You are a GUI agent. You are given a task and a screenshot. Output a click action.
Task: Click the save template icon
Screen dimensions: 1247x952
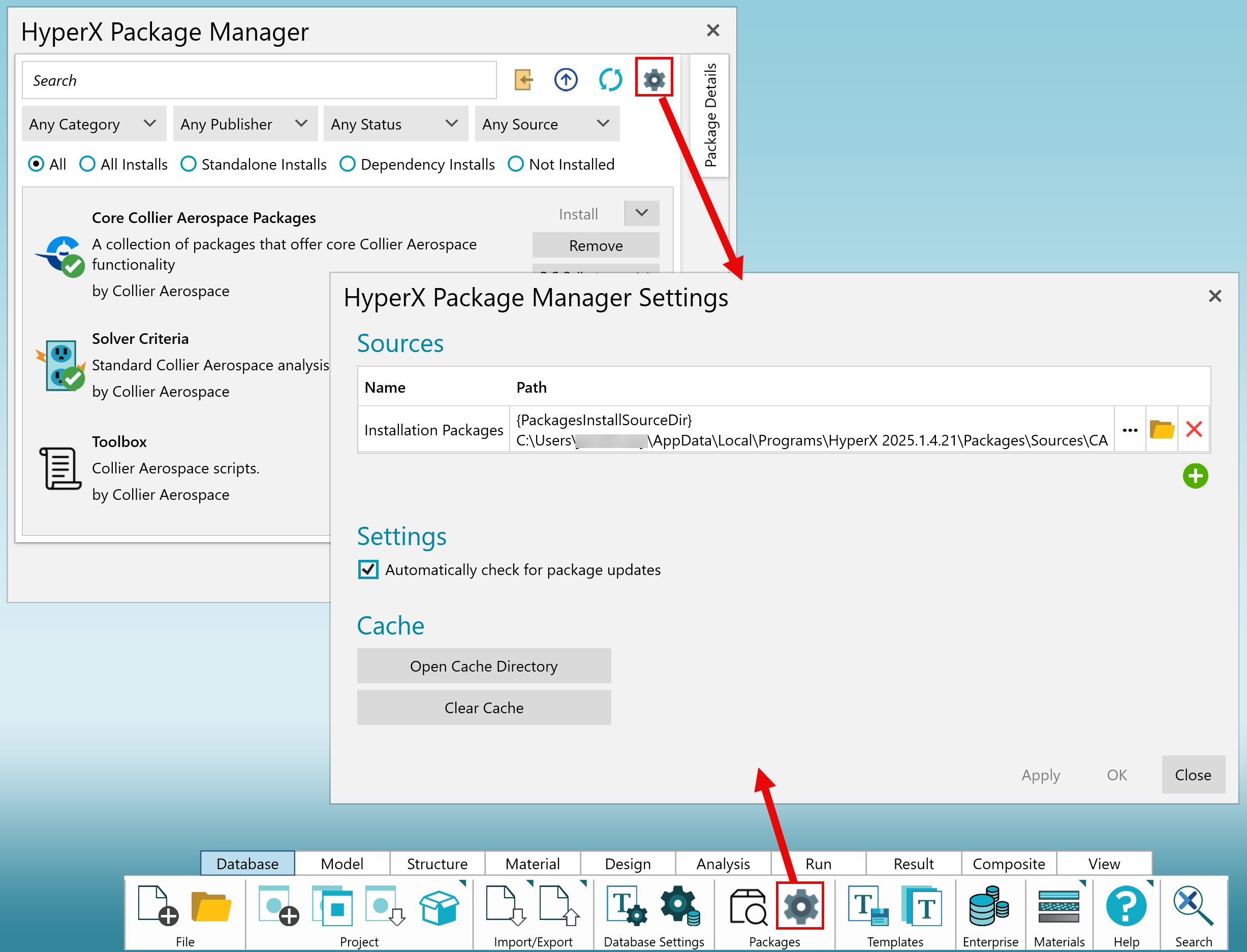click(x=868, y=906)
